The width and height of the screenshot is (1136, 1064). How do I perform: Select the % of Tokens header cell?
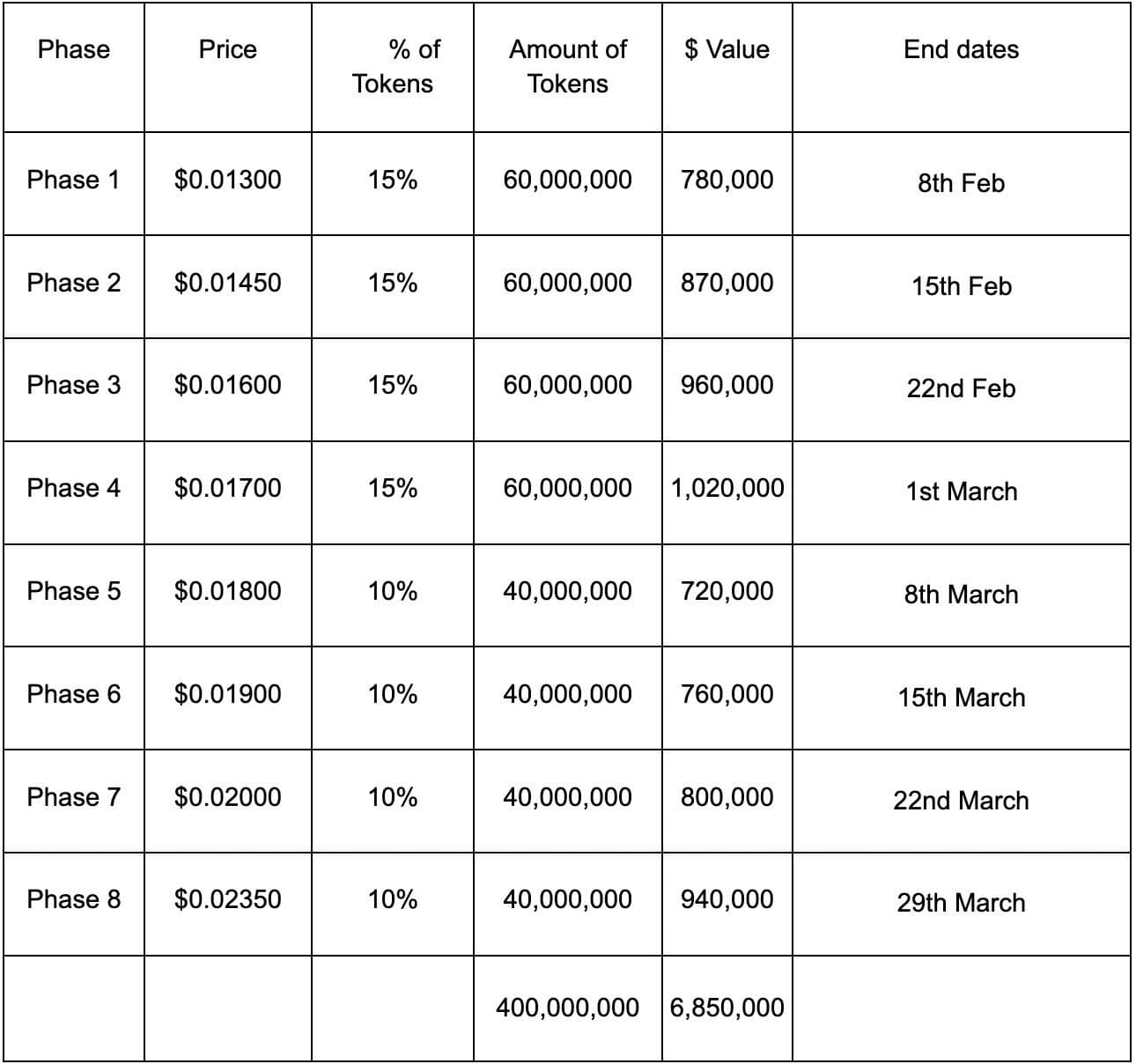click(393, 66)
